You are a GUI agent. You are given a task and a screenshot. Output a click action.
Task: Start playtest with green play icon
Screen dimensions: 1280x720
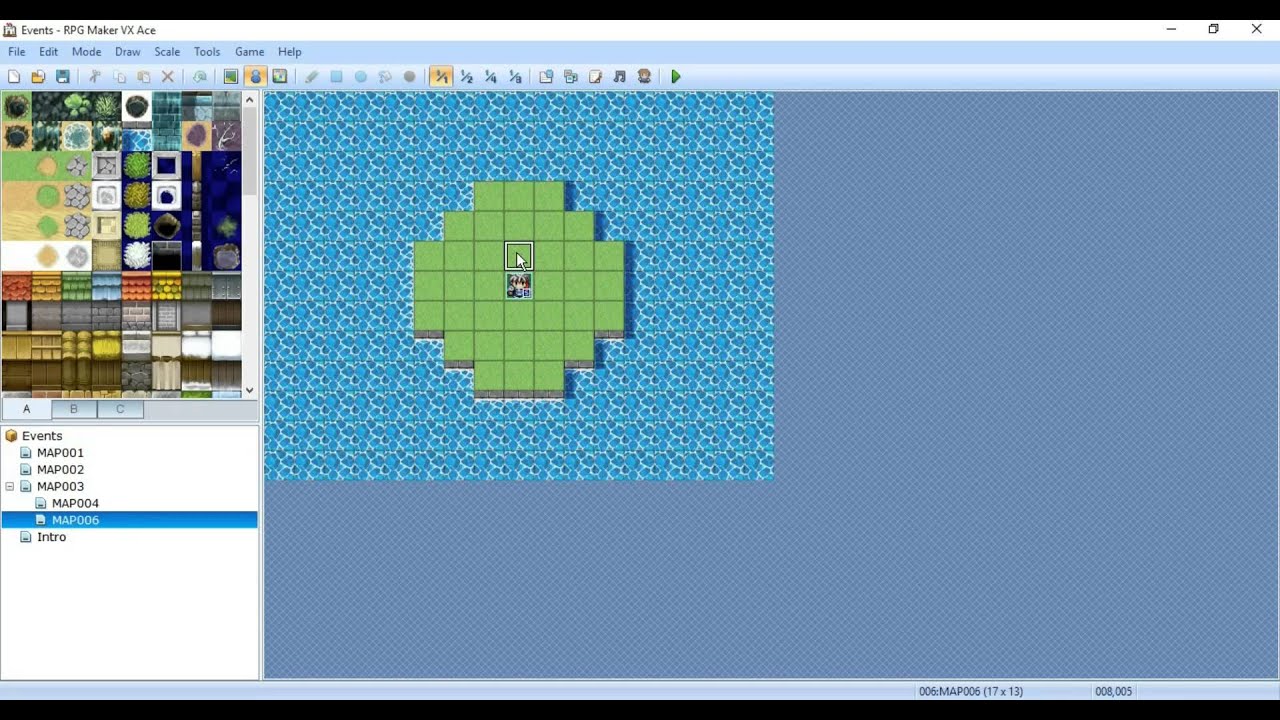pyautogui.click(x=676, y=77)
